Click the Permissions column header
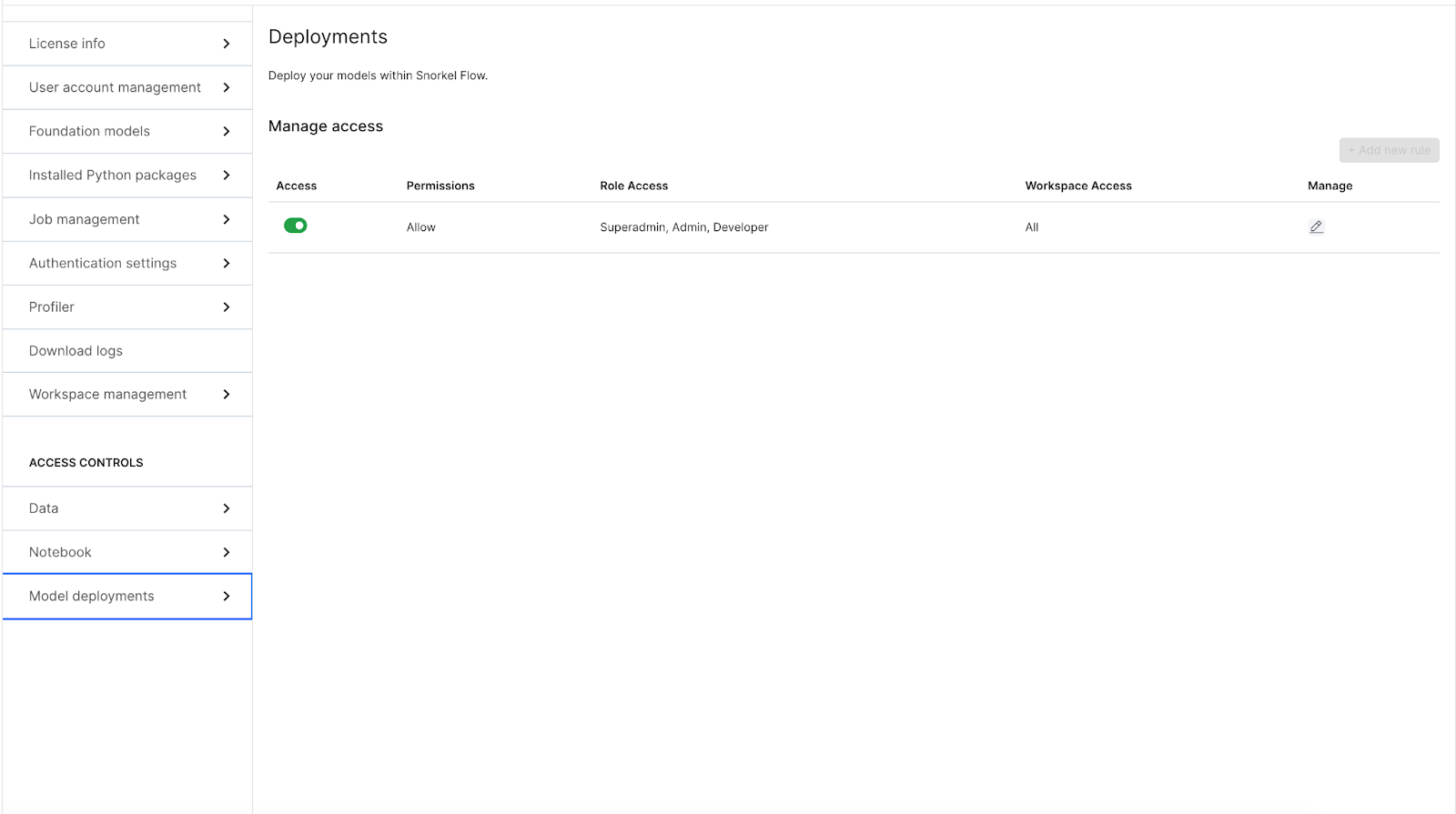 [440, 186]
